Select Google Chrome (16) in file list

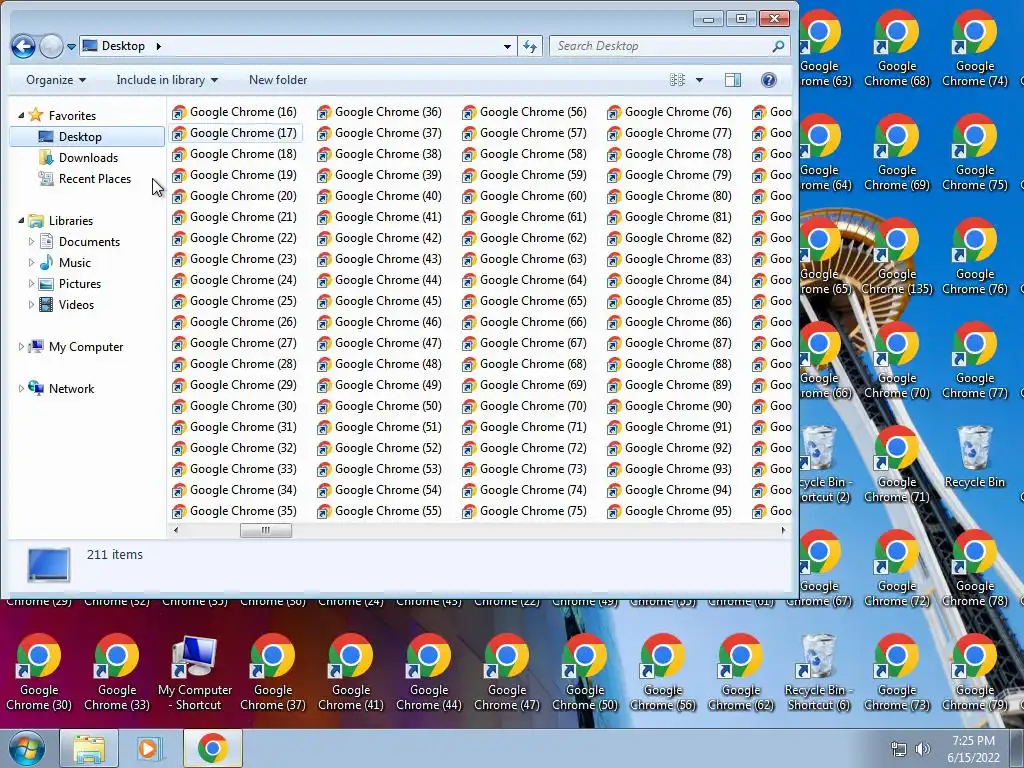pyautogui.click(x=234, y=112)
